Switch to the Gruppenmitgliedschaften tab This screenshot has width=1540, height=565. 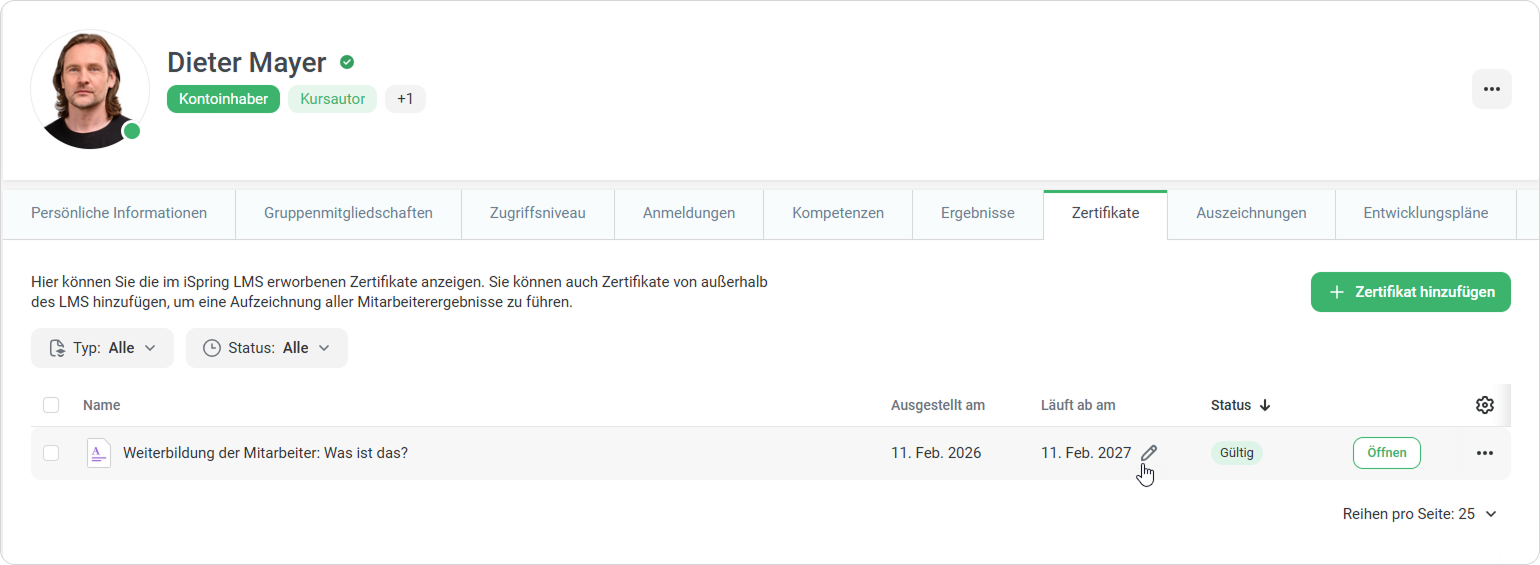coord(348,213)
